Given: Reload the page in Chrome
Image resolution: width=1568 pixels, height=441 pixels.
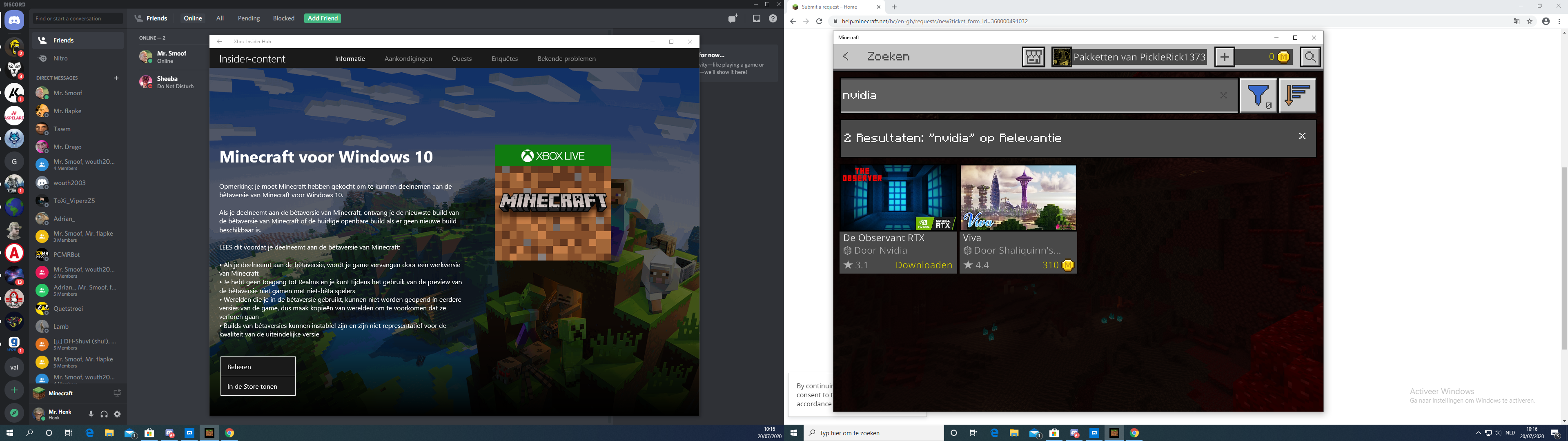Looking at the screenshot, I should coord(819,21).
